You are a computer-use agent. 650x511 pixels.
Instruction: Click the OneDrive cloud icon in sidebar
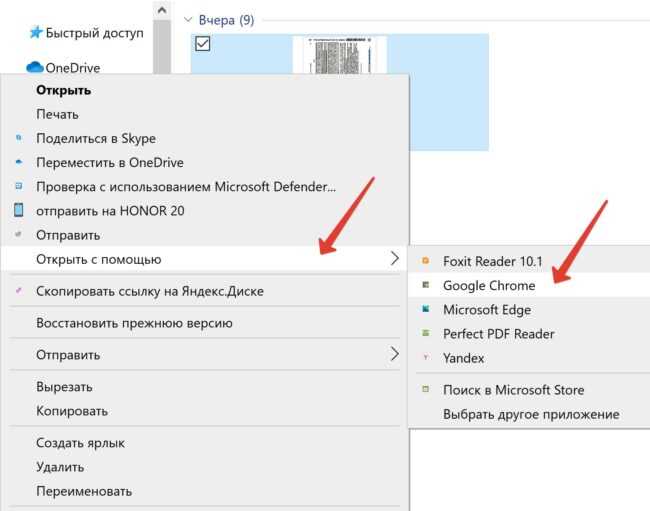(35, 68)
